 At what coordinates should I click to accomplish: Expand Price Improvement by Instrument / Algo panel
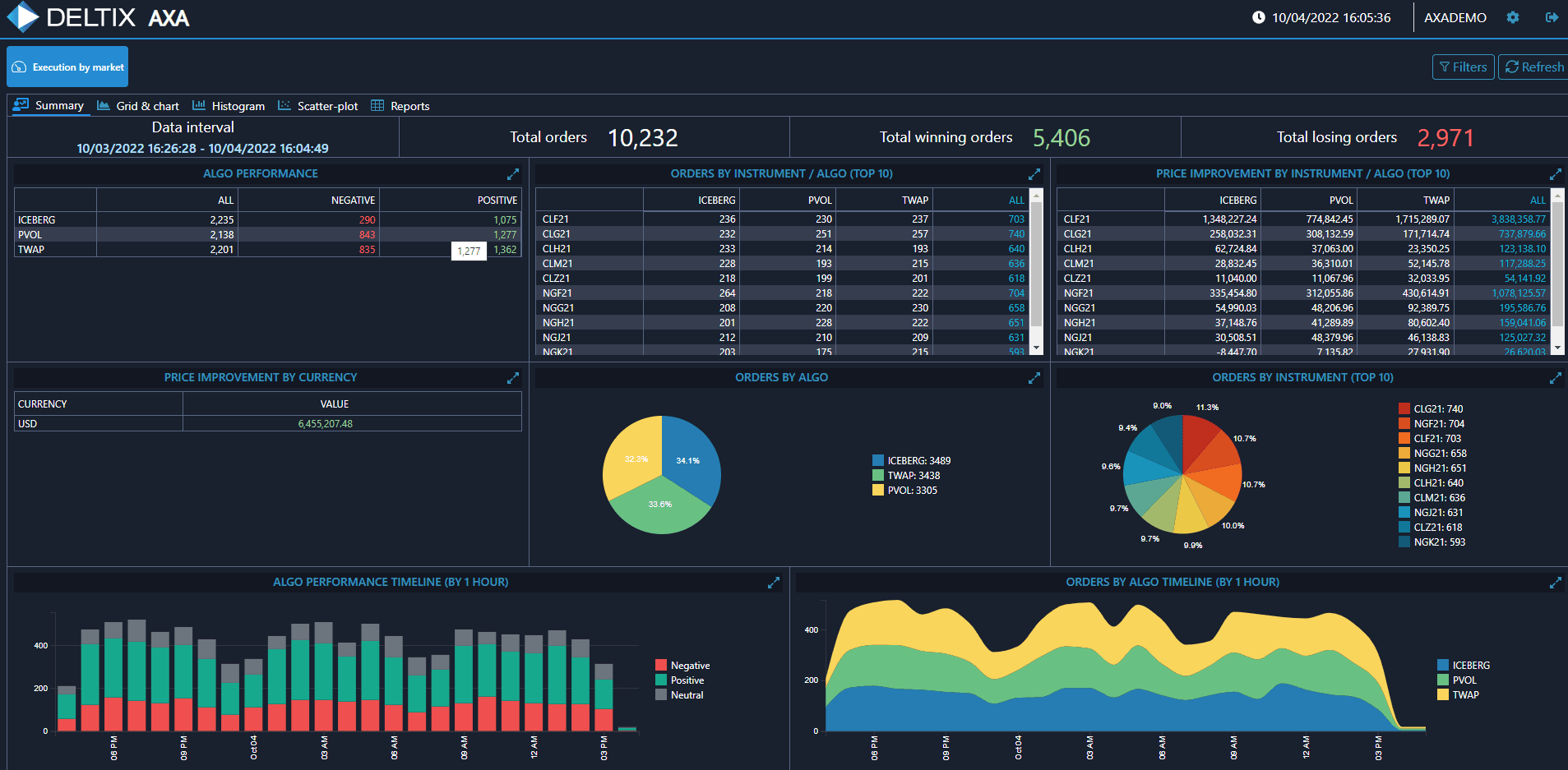[1555, 174]
